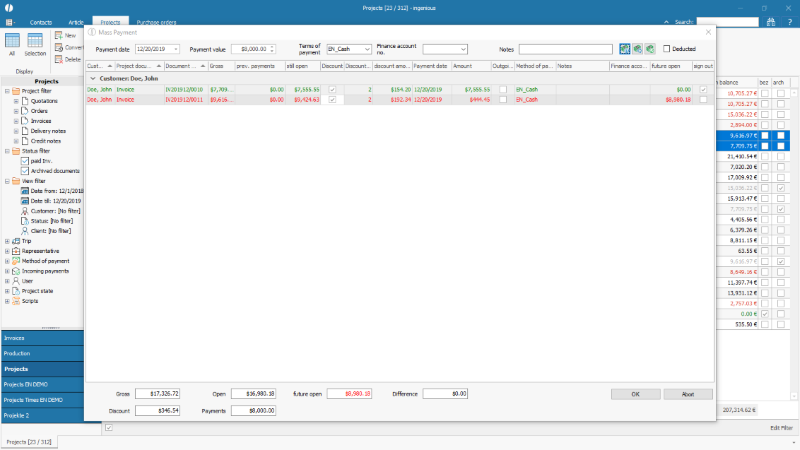The height and width of the screenshot is (450, 800).
Task: Click the Delete icon in ribbon
Action: pos(59,59)
